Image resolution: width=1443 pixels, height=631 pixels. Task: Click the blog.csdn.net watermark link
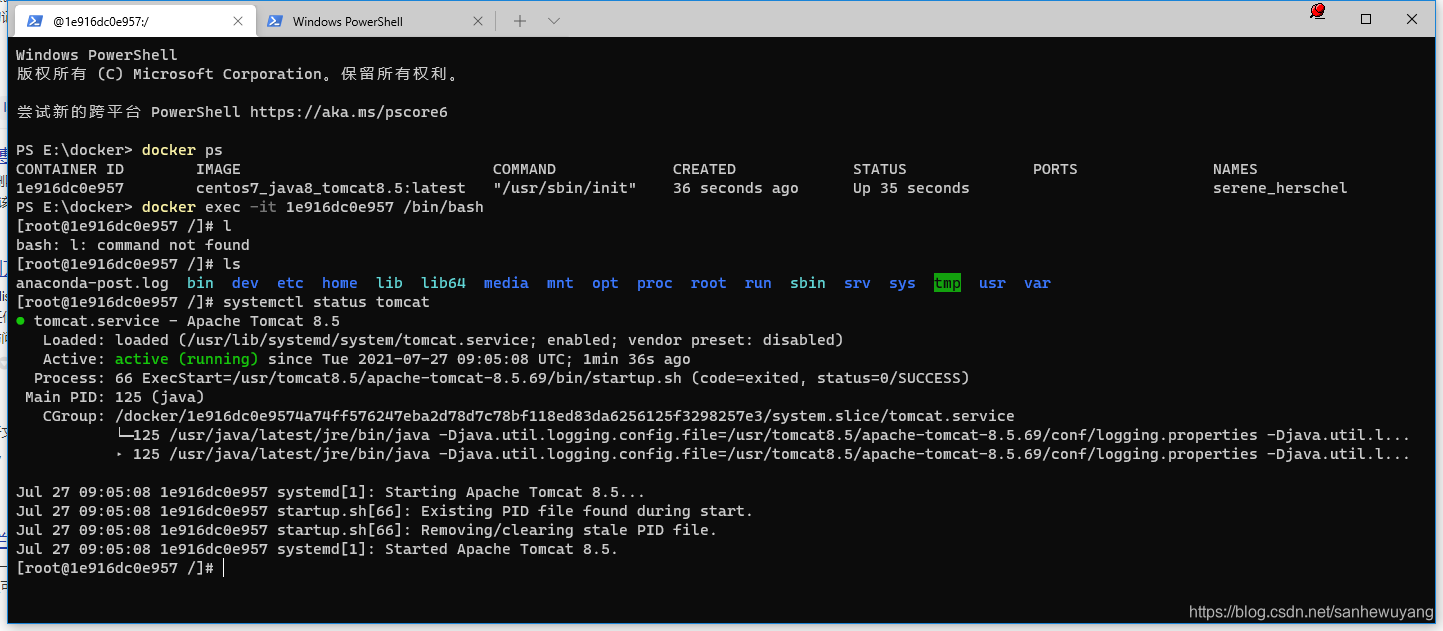tap(1310, 612)
